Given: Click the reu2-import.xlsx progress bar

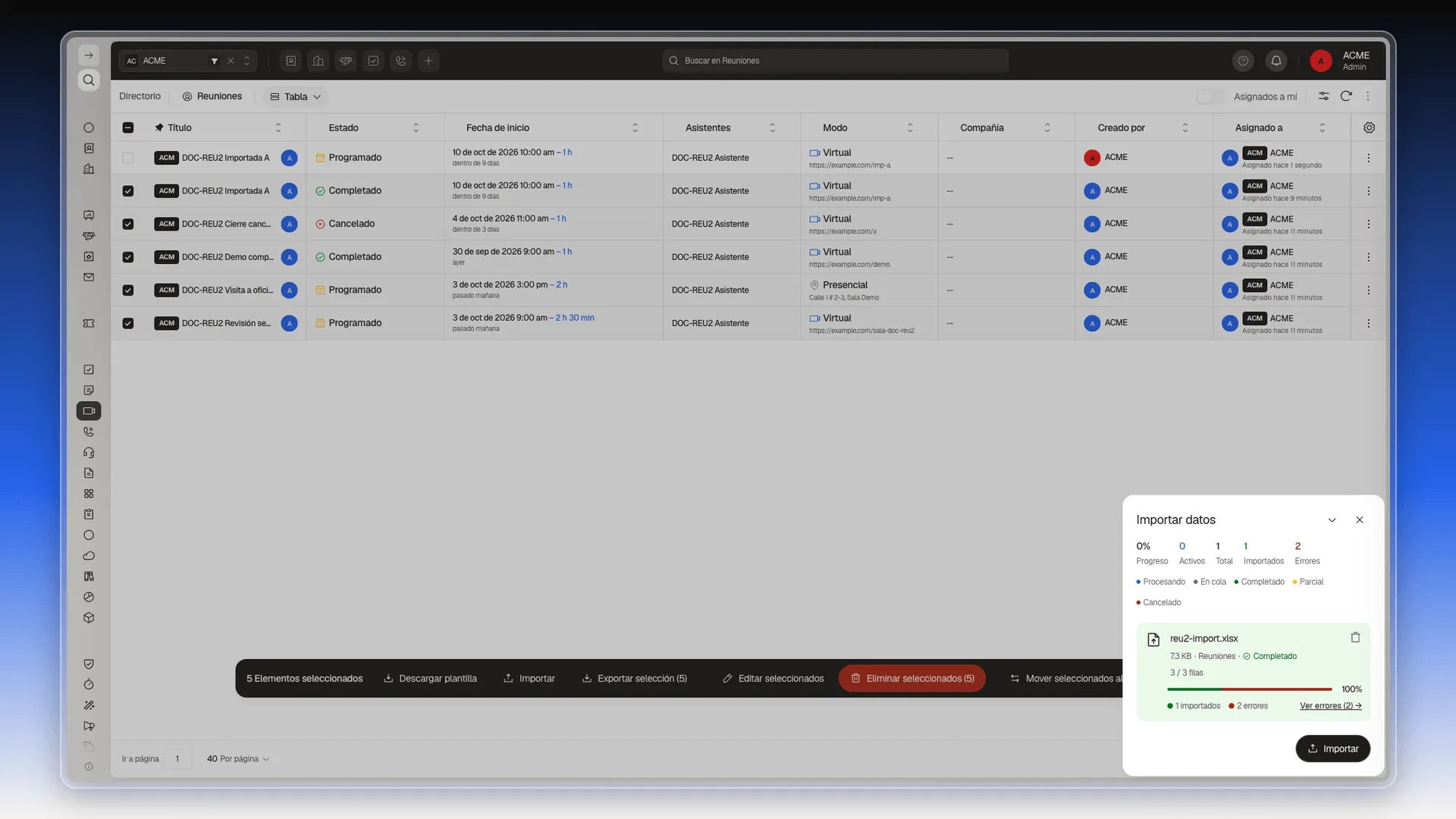Looking at the screenshot, I should coord(1249,689).
